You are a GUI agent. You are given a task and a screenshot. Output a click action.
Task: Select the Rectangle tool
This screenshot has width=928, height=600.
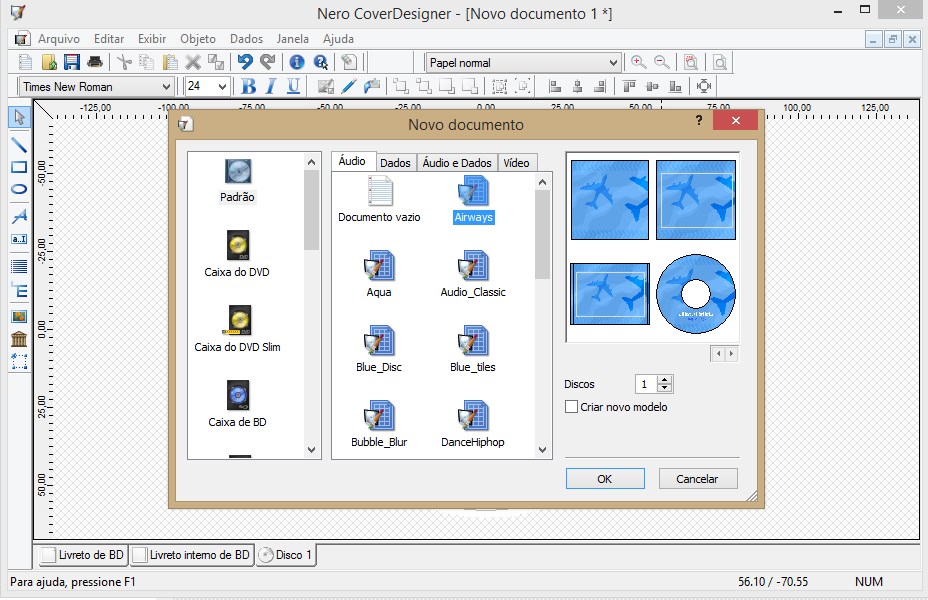pos(19,167)
